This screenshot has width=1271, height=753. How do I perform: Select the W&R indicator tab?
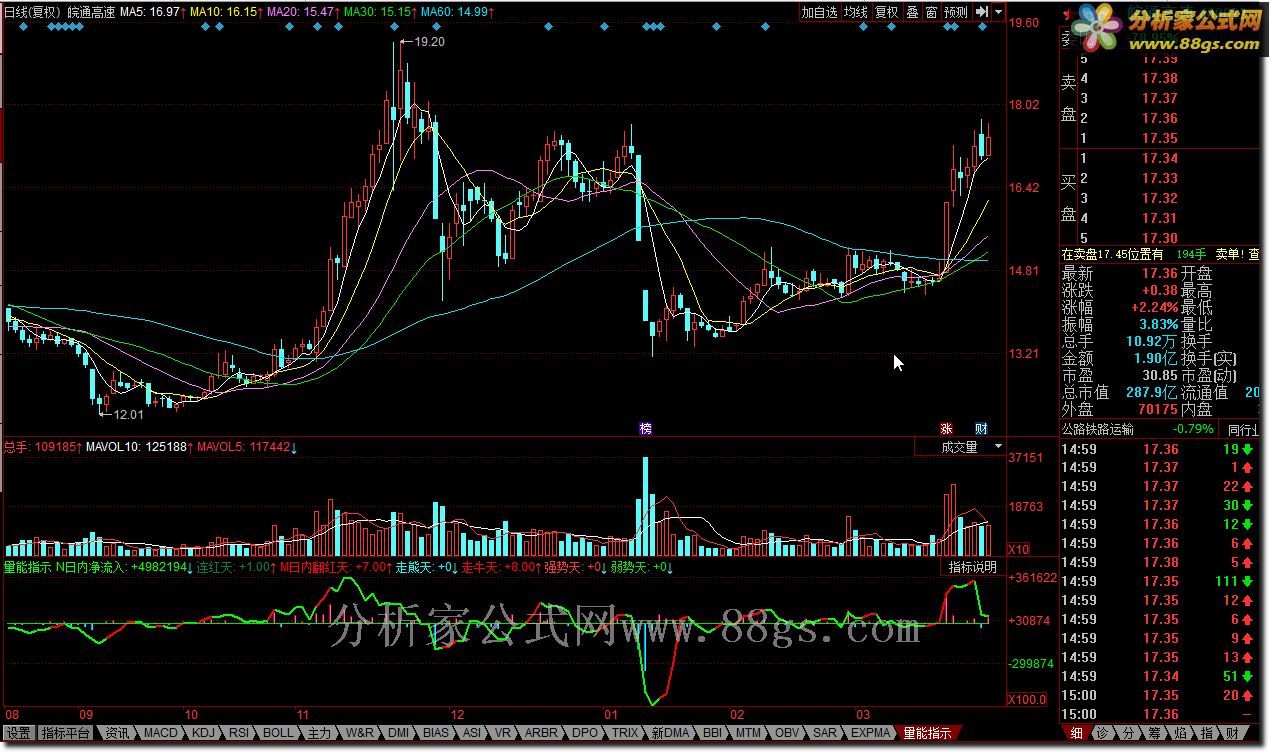(359, 733)
